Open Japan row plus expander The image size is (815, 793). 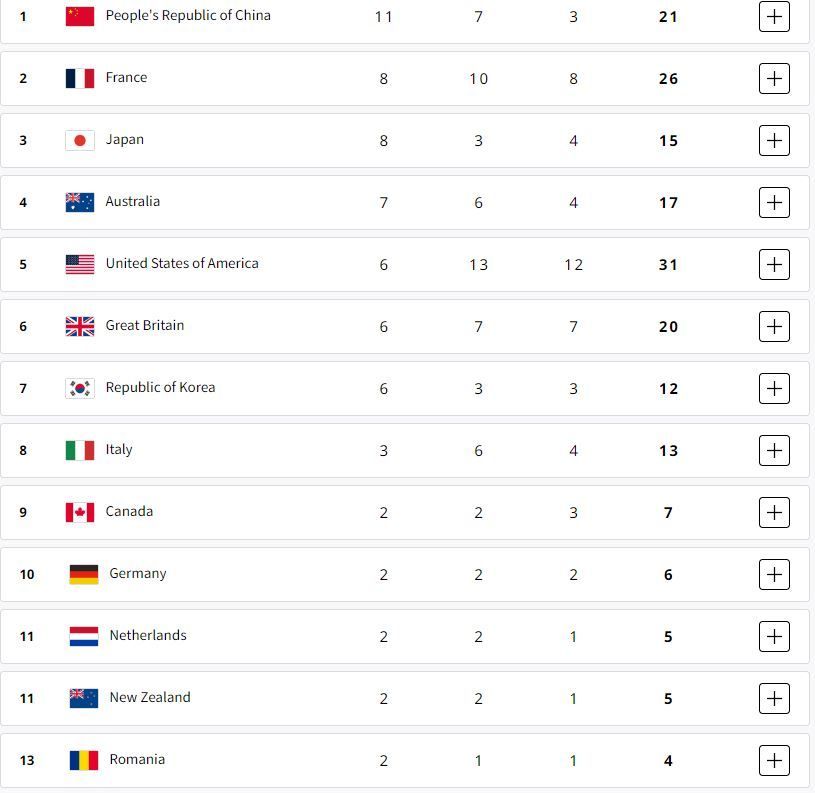(774, 140)
